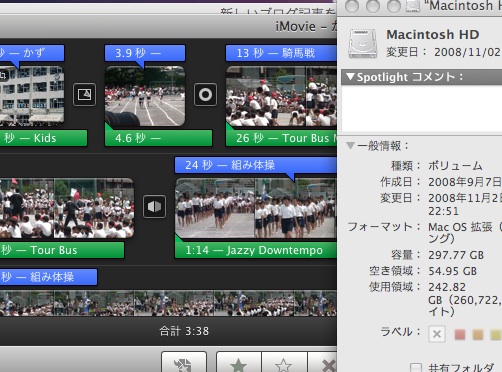Click the 242.82 used space value
Viewport: 502px width, 372px height.
(447, 287)
